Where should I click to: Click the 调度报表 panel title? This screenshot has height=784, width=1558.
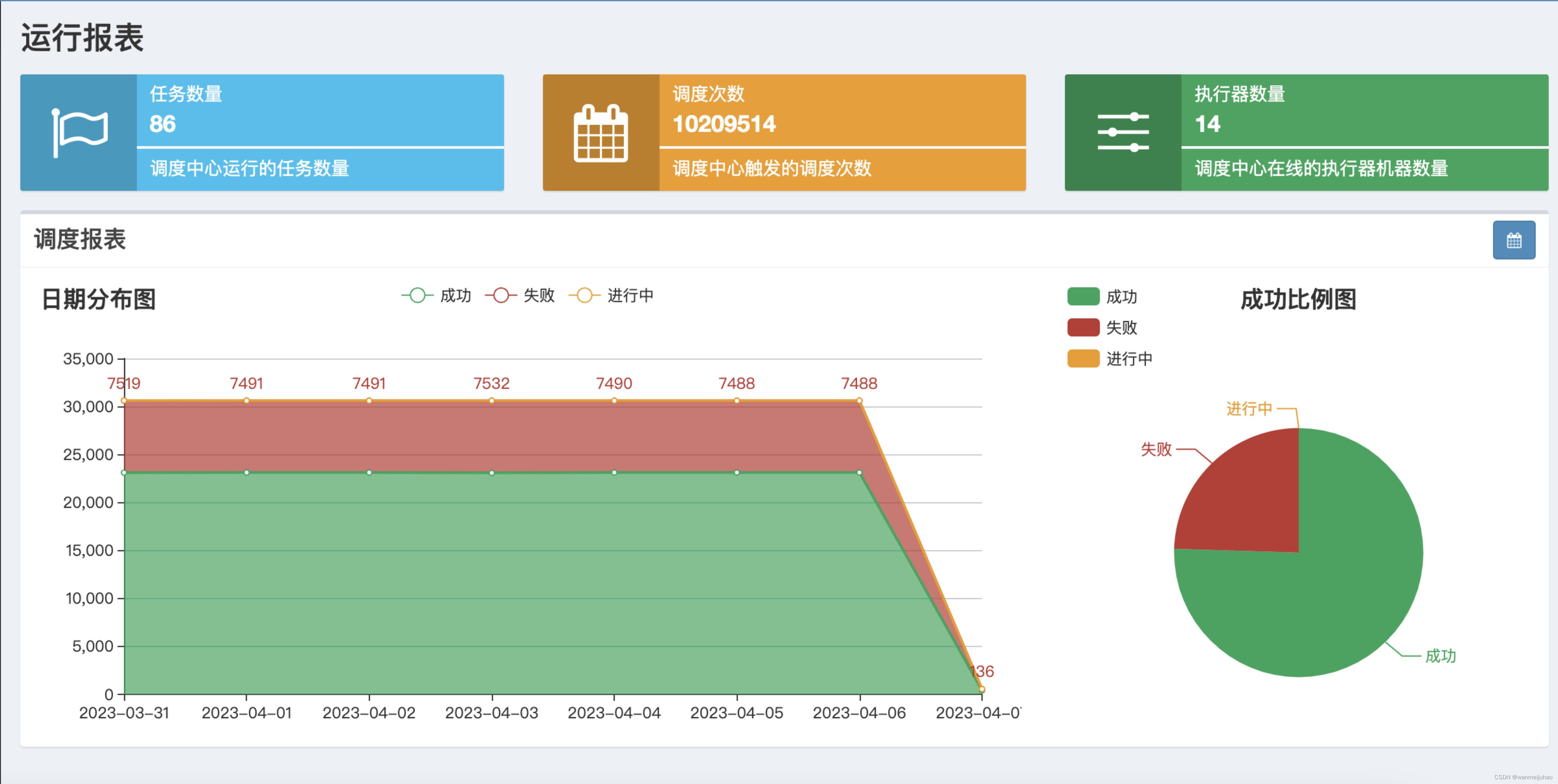[80, 240]
